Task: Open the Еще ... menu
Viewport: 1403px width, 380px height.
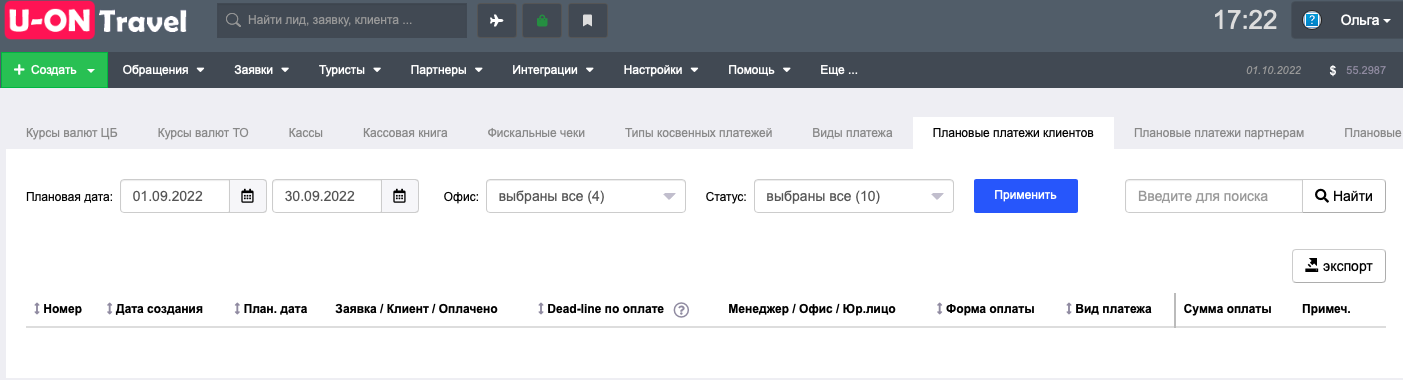Action: (839, 70)
